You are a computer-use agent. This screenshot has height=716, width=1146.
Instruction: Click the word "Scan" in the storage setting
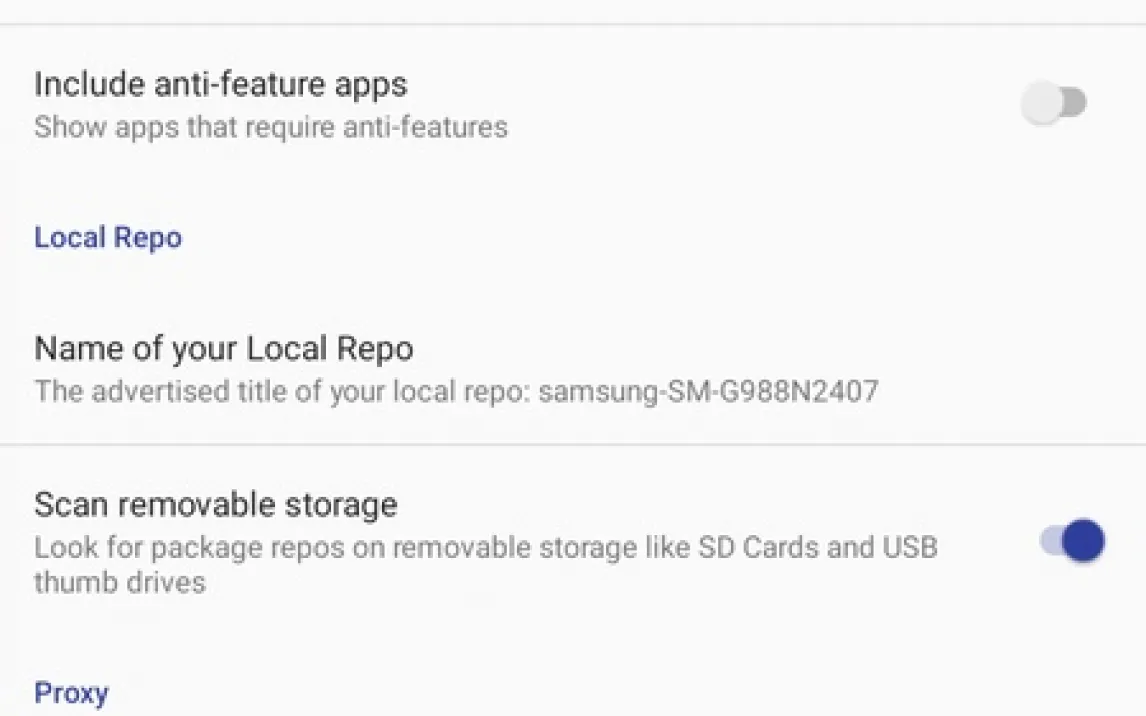[66, 504]
